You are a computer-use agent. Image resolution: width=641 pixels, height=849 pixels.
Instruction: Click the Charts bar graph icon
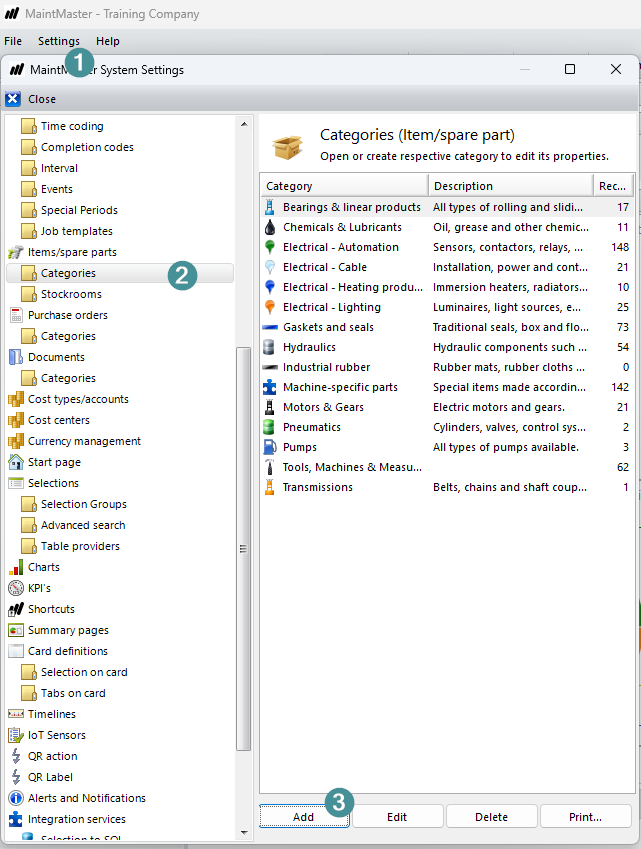16,567
